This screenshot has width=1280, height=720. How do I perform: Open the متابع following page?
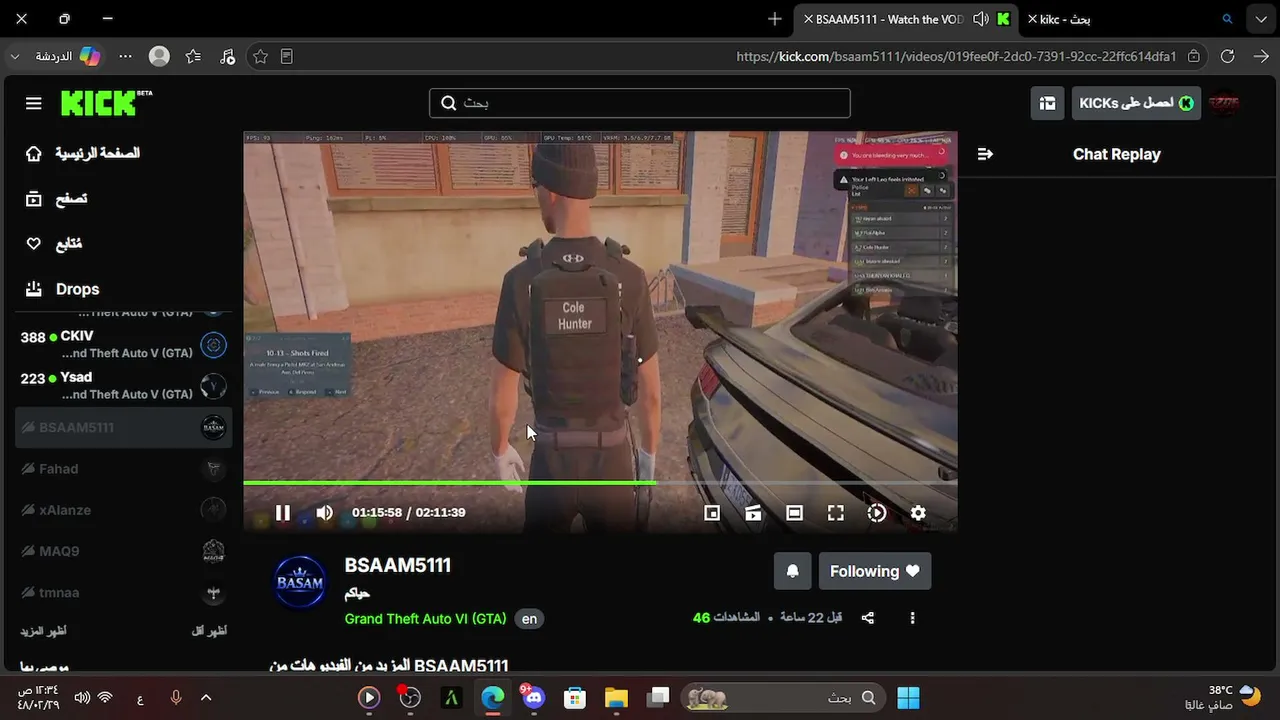click(53, 244)
